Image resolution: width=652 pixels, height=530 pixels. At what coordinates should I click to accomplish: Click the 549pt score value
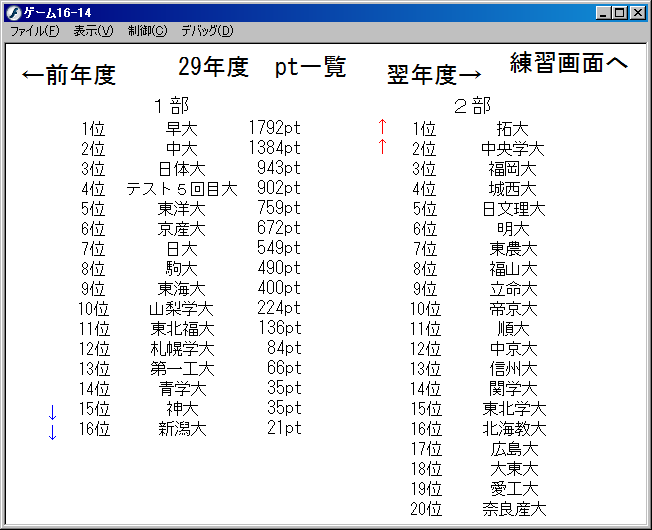pos(279,247)
